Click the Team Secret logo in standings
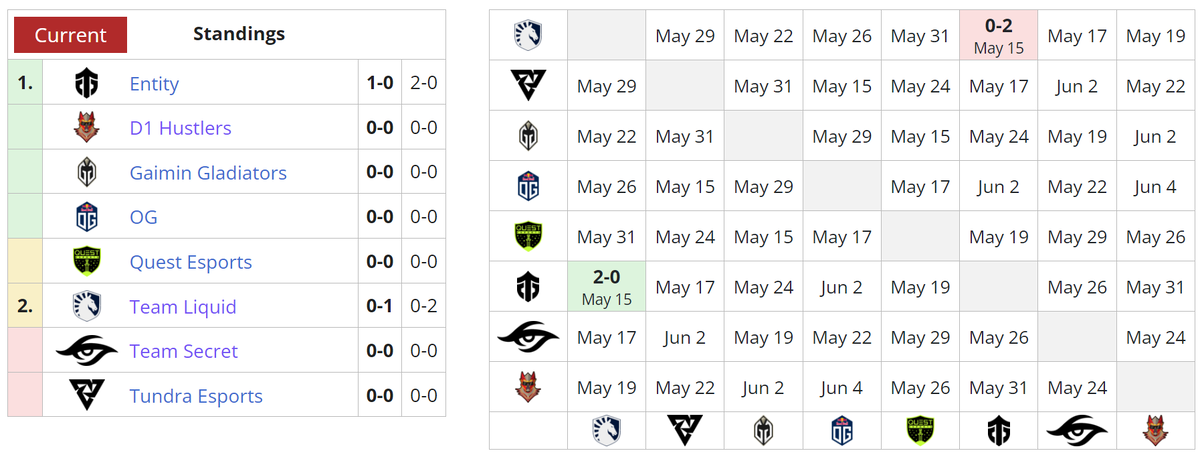This screenshot has width=1200, height=455. [87, 351]
